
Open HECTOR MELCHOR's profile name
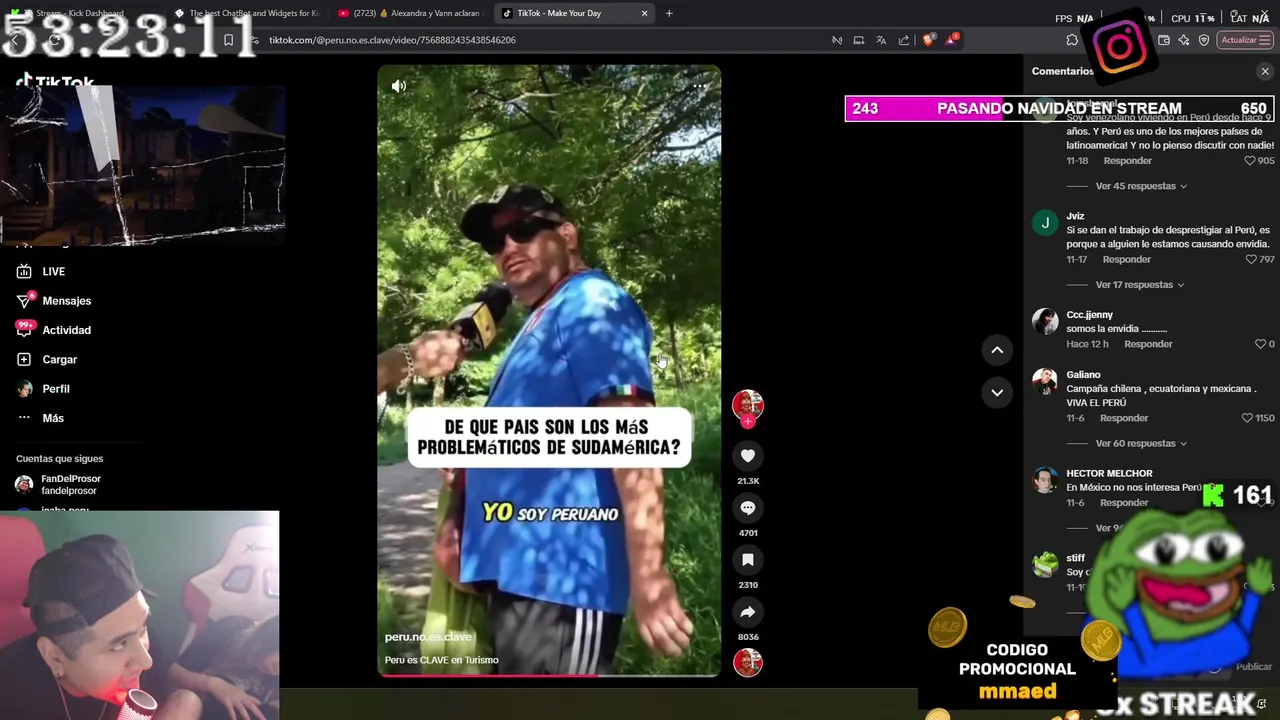[1109, 473]
